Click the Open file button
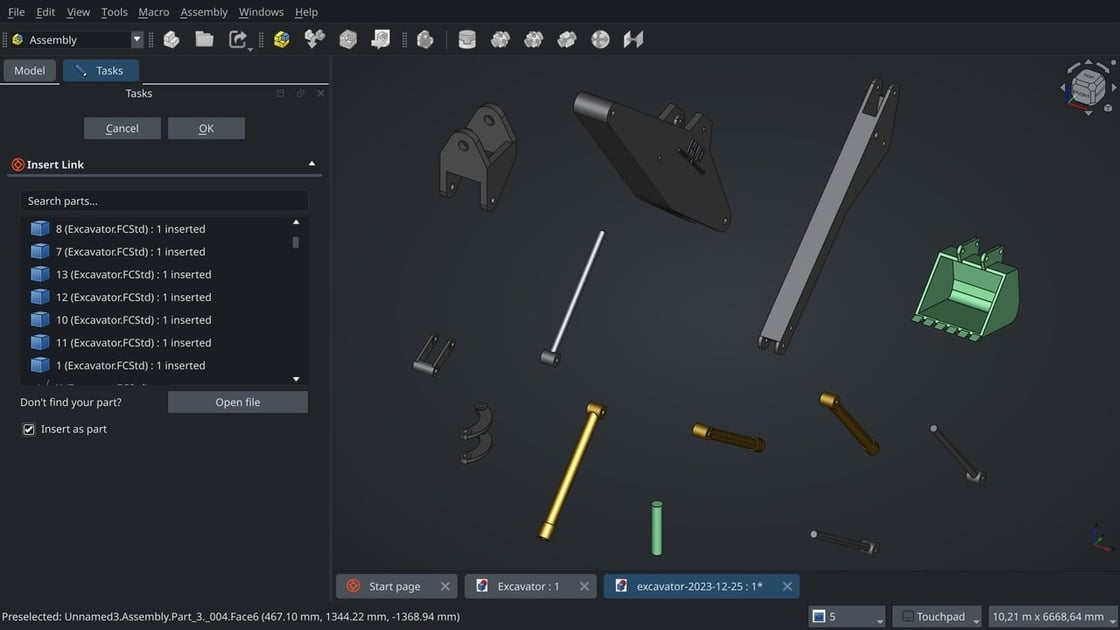Viewport: 1120px width, 630px height. pyautogui.click(x=237, y=401)
